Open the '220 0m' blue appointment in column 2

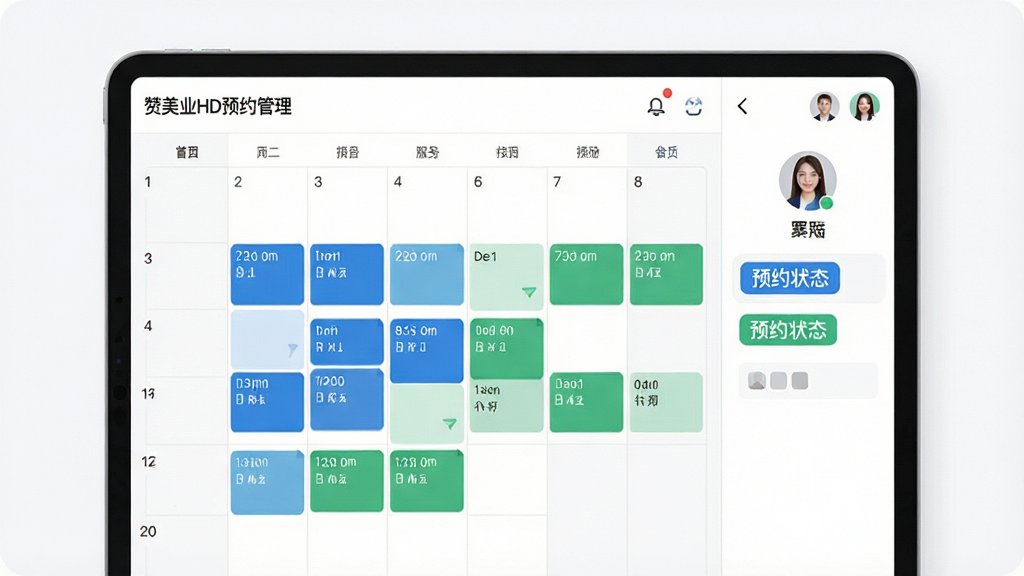[267, 274]
